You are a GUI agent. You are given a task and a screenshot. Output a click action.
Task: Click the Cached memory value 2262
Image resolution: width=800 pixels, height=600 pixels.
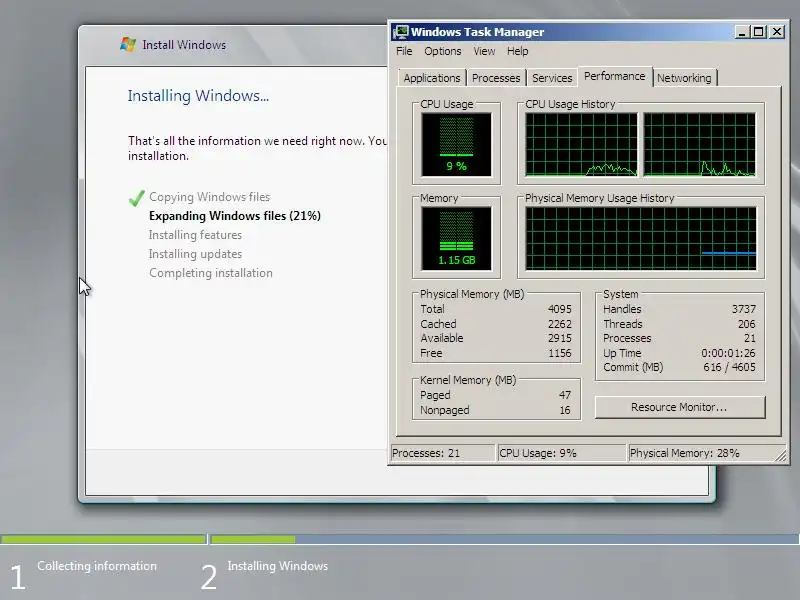click(x=560, y=324)
